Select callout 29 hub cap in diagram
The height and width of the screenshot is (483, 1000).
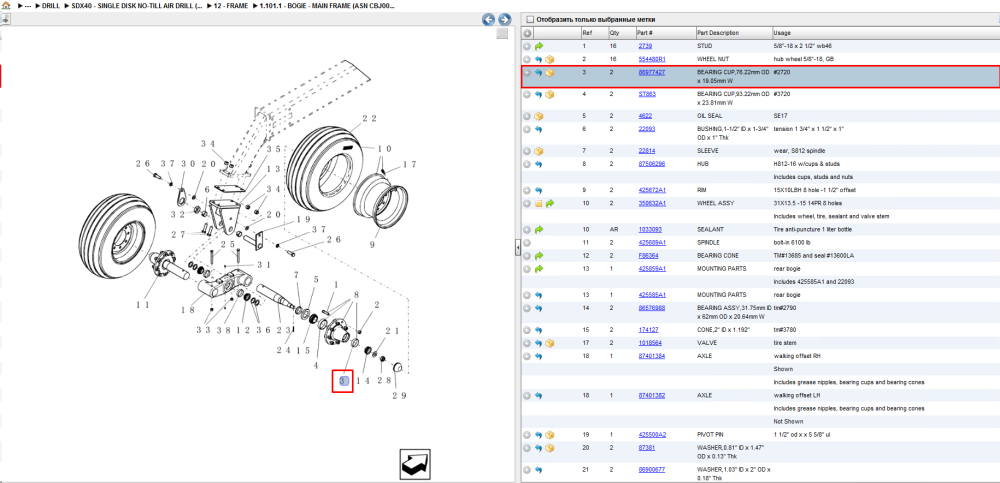click(x=399, y=396)
